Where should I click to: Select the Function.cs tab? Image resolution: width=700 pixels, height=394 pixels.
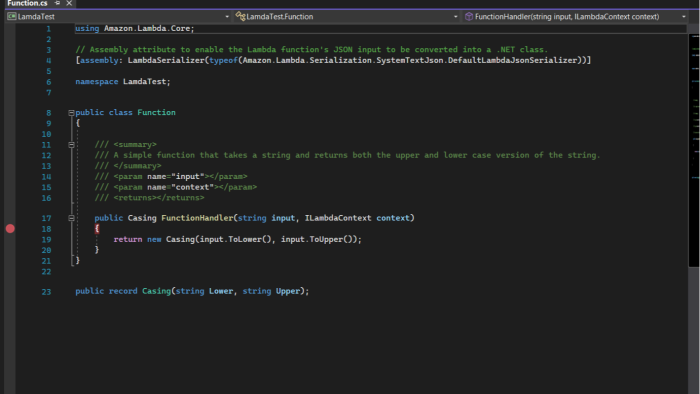click(x=27, y=3)
